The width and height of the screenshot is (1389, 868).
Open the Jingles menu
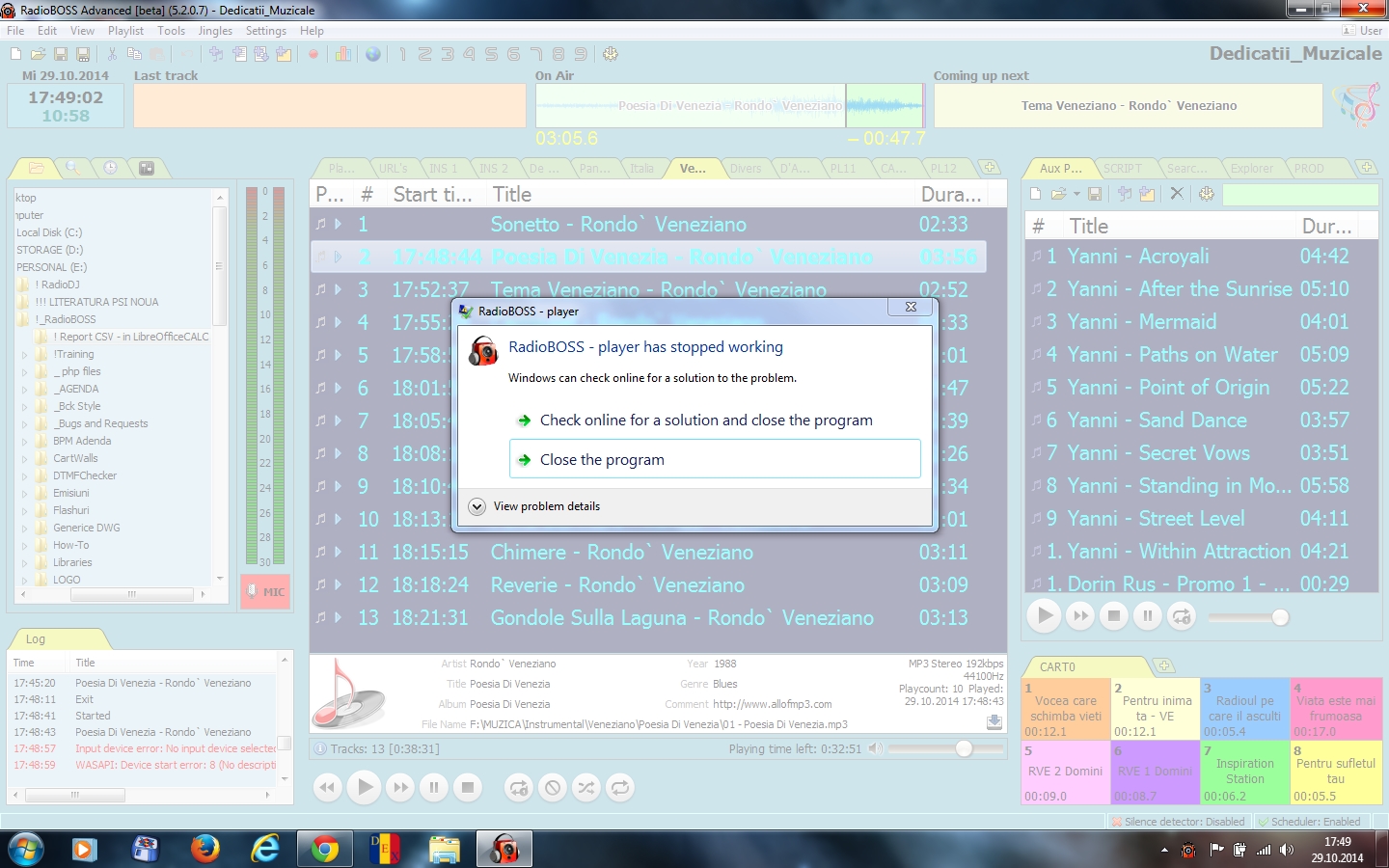pos(215,31)
